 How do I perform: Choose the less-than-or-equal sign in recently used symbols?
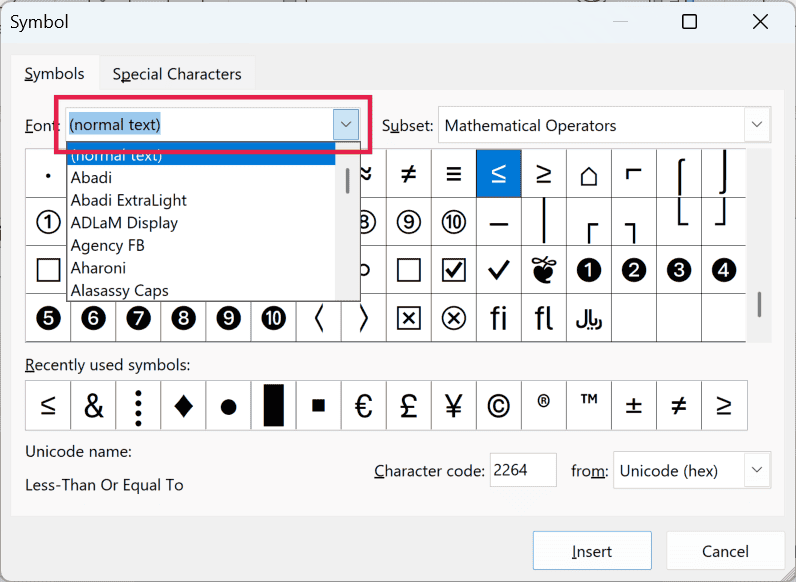coord(48,405)
